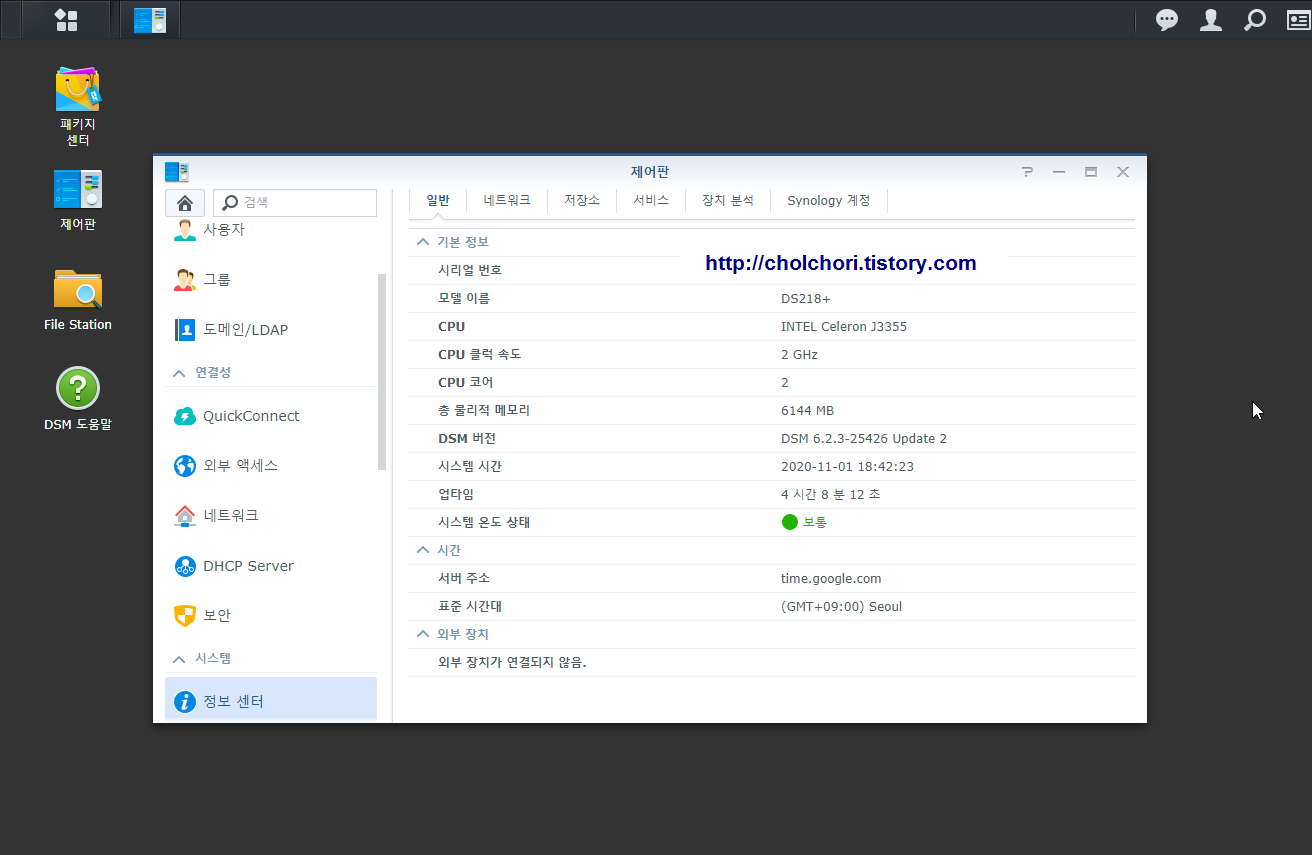Image resolution: width=1312 pixels, height=855 pixels.
Task: Open the notifications chat bubble icon
Action: (1166, 20)
